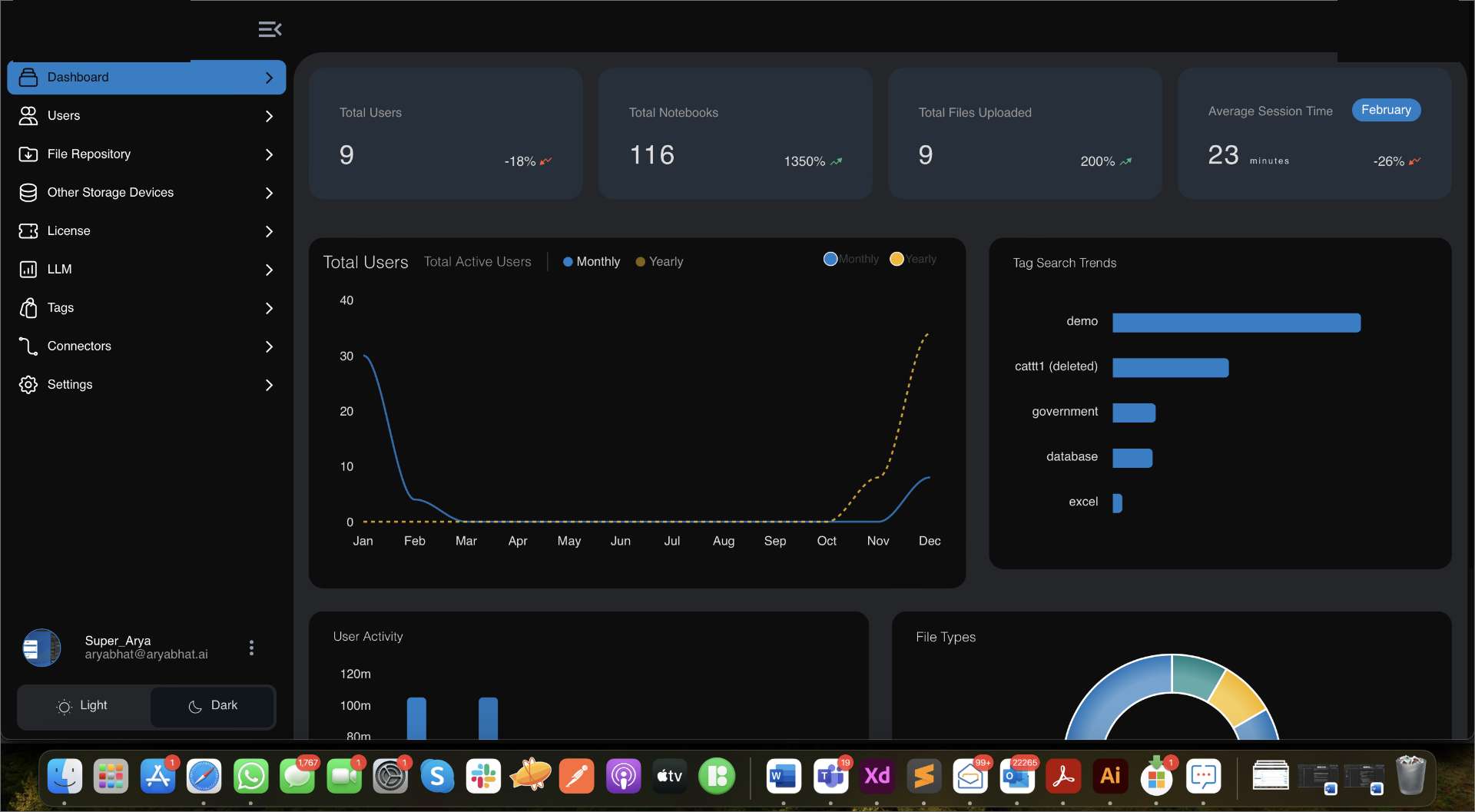Screen dimensions: 1475x812
Task: Switch to the Total Users tab
Action: pos(366,262)
